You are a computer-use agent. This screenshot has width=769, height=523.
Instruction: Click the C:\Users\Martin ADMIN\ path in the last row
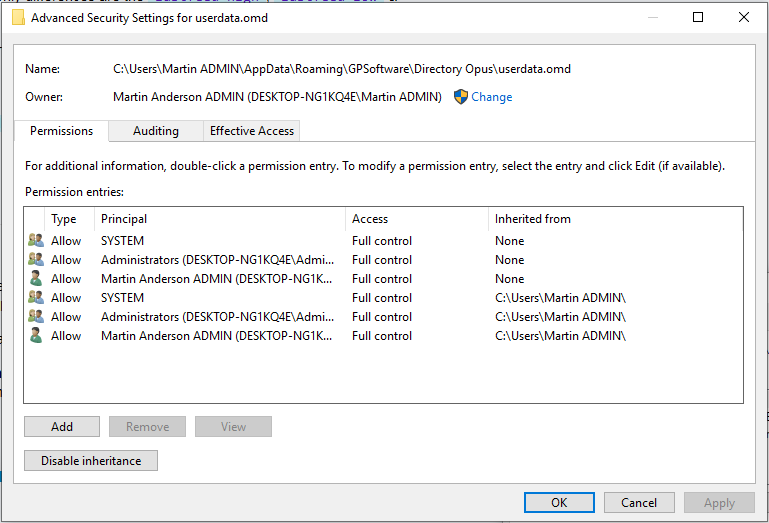560,336
